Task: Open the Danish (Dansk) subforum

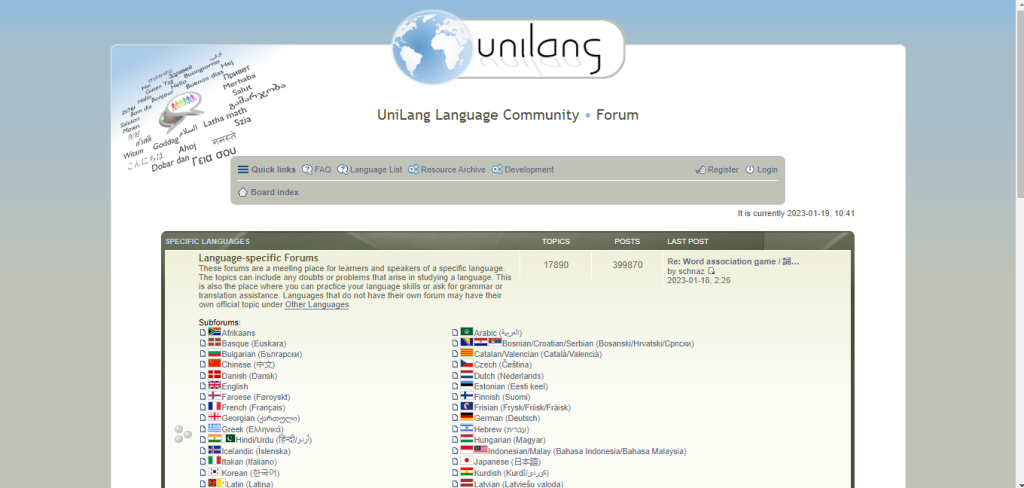Action: [x=249, y=376]
